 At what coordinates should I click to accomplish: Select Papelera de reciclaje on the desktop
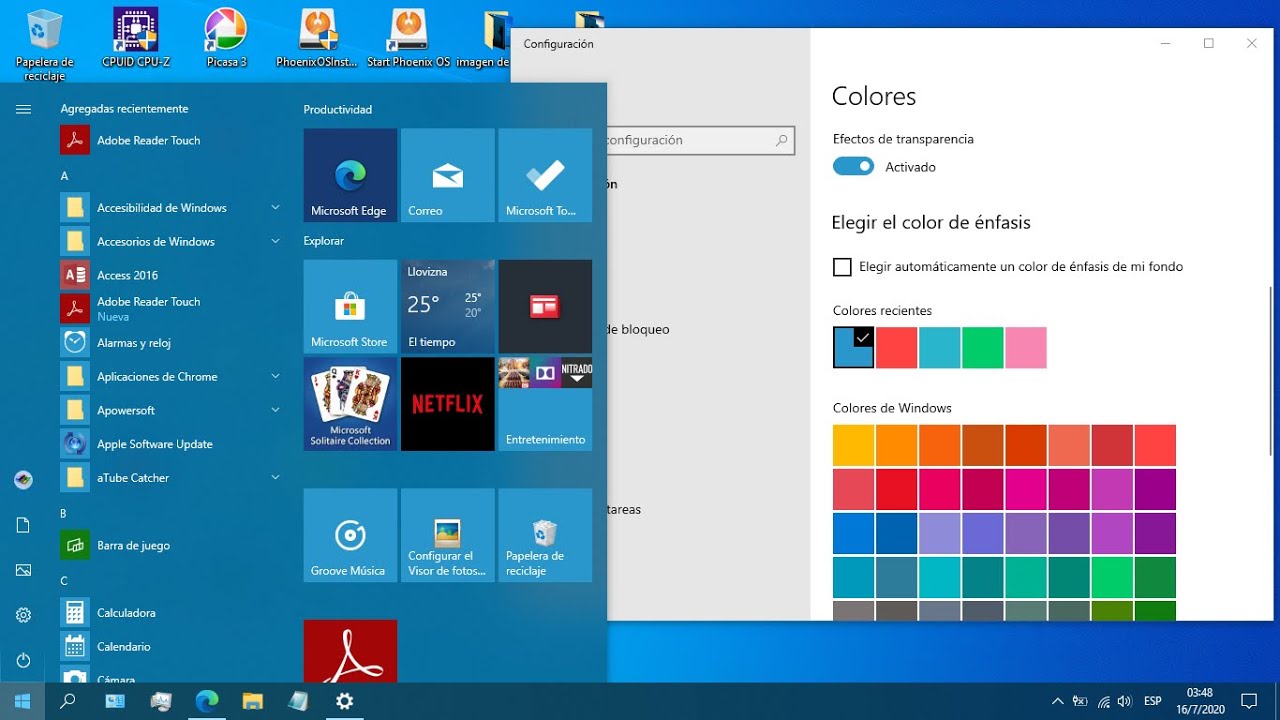(45, 44)
